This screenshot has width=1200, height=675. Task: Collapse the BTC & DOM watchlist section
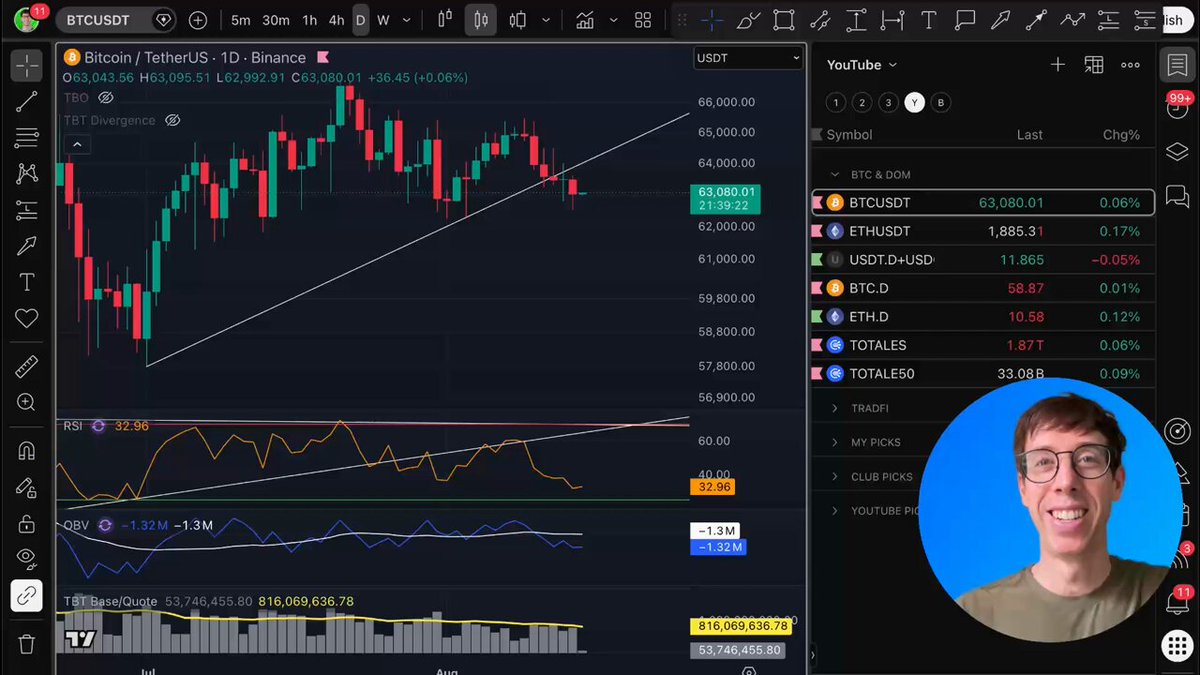pyautogui.click(x=835, y=175)
